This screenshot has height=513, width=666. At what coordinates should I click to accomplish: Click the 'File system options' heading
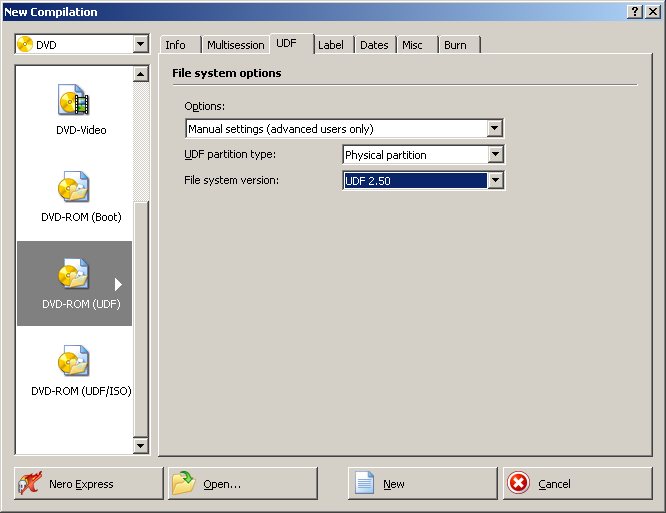point(226,73)
